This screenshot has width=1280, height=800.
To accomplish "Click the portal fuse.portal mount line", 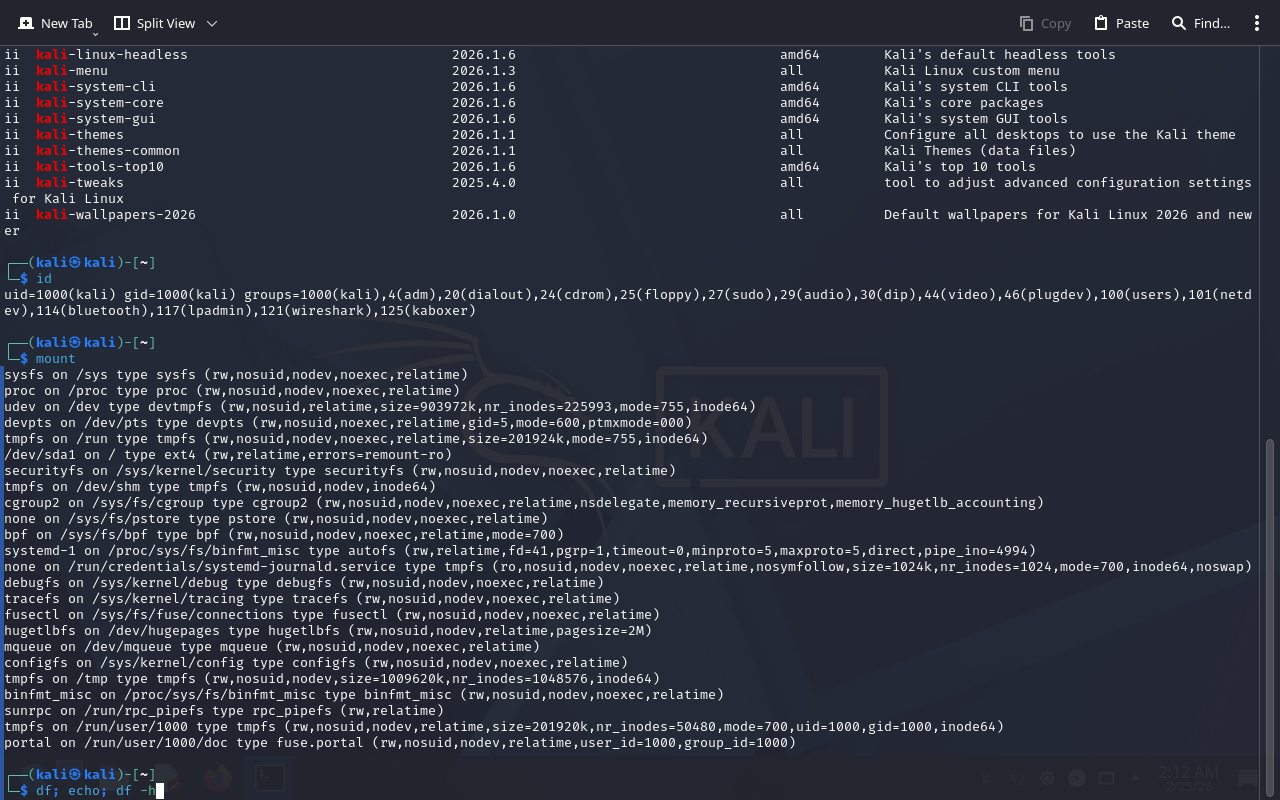I will tap(400, 743).
